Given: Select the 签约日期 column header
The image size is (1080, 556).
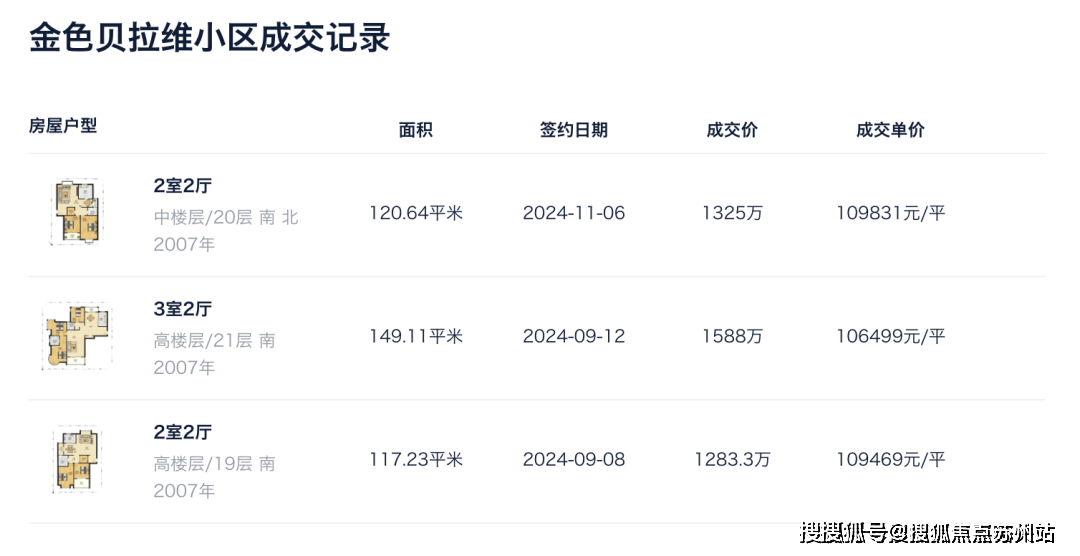Looking at the screenshot, I should [573, 130].
